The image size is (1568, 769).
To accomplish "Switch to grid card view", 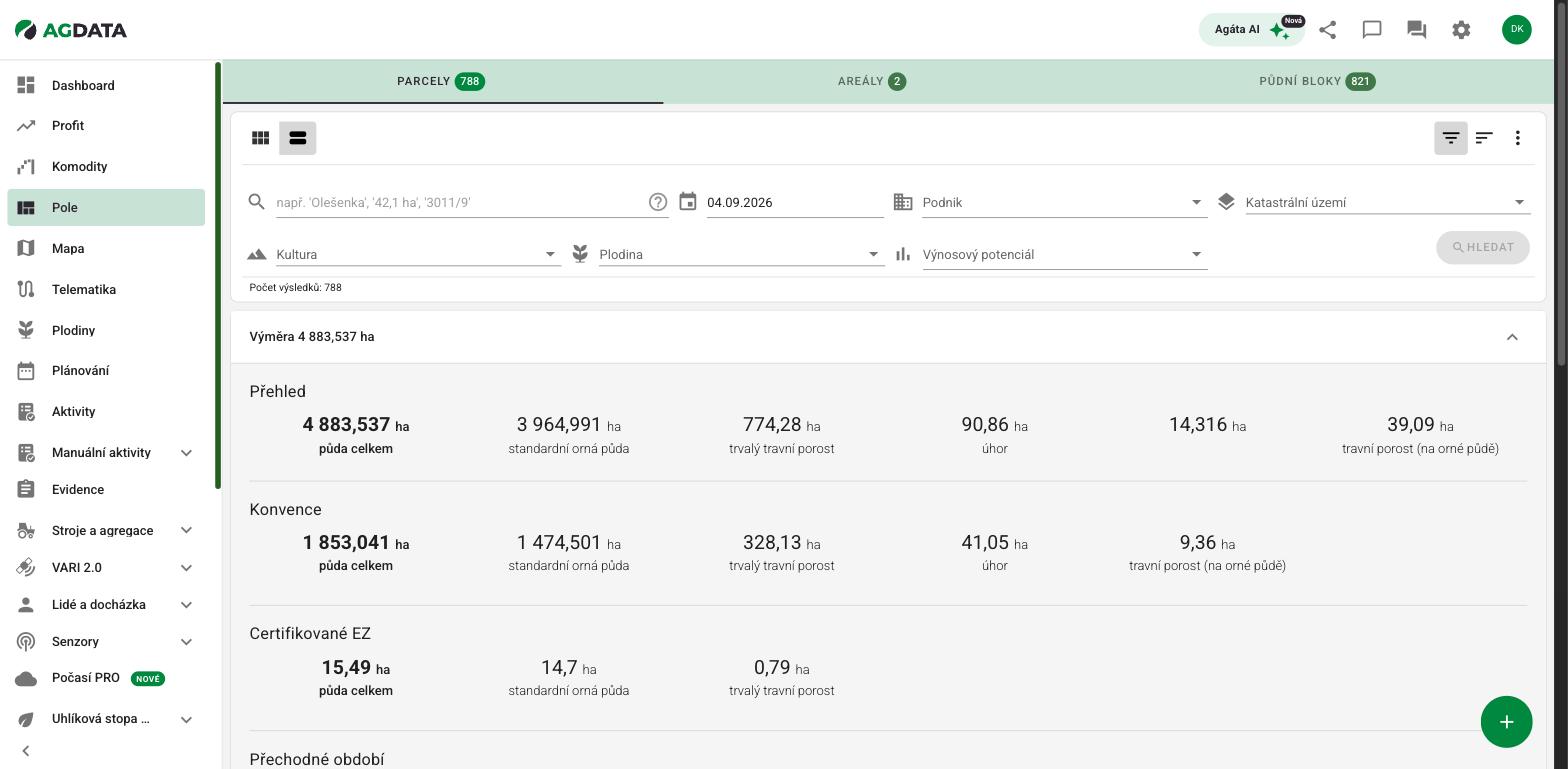I will (x=261, y=138).
